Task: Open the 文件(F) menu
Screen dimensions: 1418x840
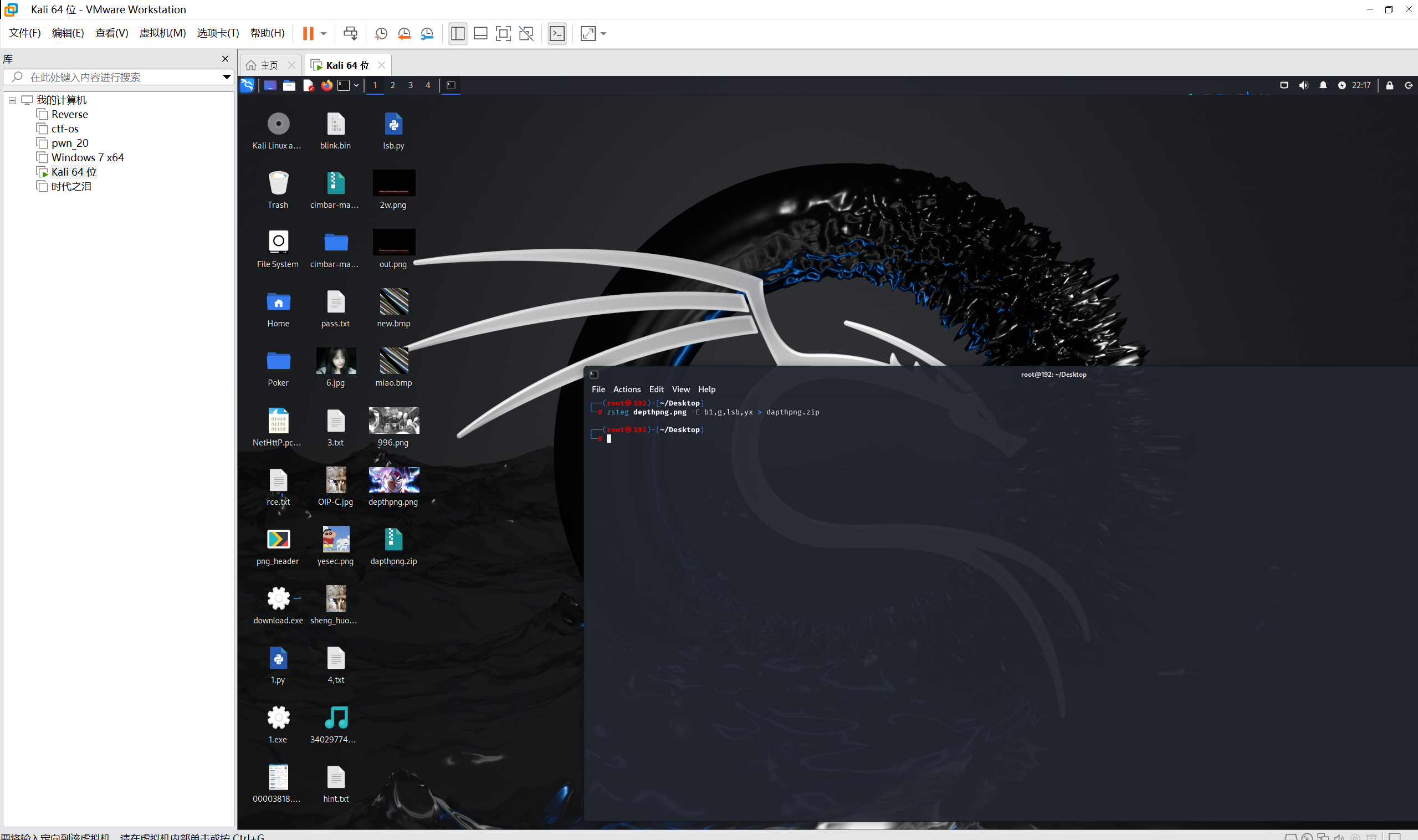Action: coord(25,33)
